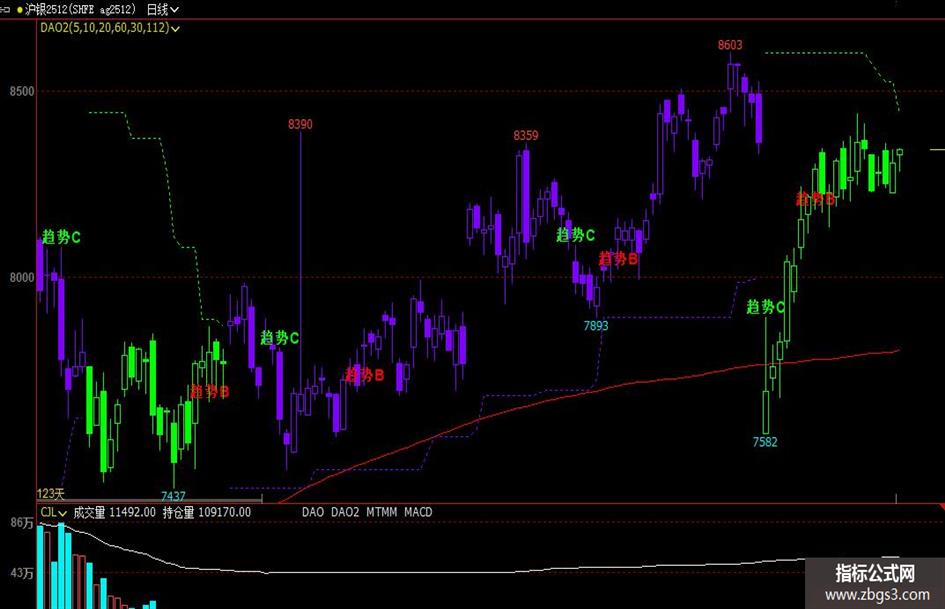Switch to the DAO2 indicator tab

click(x=345, y=512)
